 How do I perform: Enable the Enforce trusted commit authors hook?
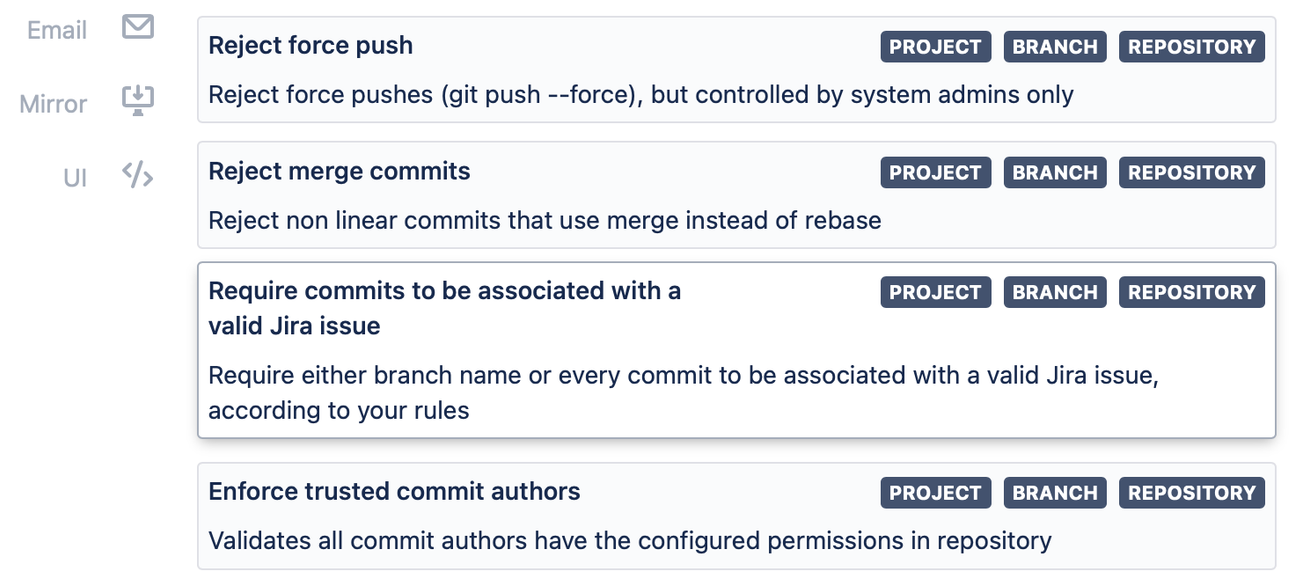(640, 515)
